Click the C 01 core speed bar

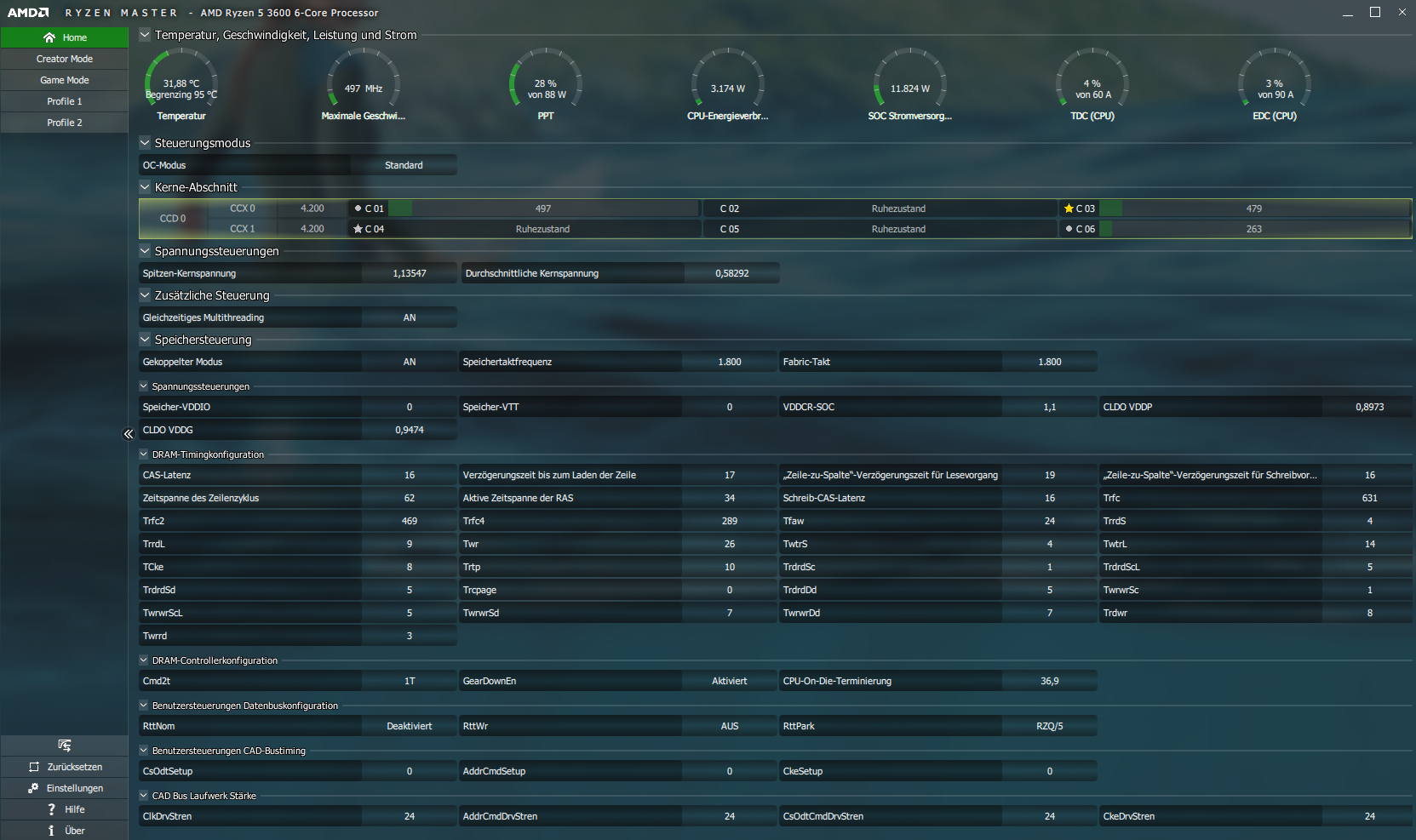coord(543,209)
